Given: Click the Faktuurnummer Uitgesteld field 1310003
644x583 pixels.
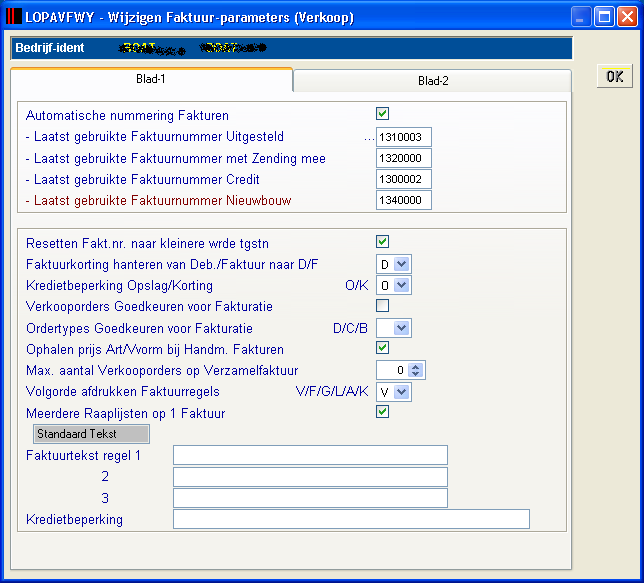Looking at the screenshot, I should [x=404, y=137].
